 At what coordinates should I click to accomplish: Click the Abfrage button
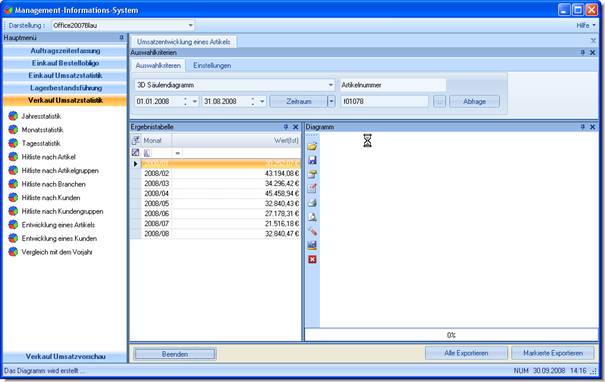point(474,101)
